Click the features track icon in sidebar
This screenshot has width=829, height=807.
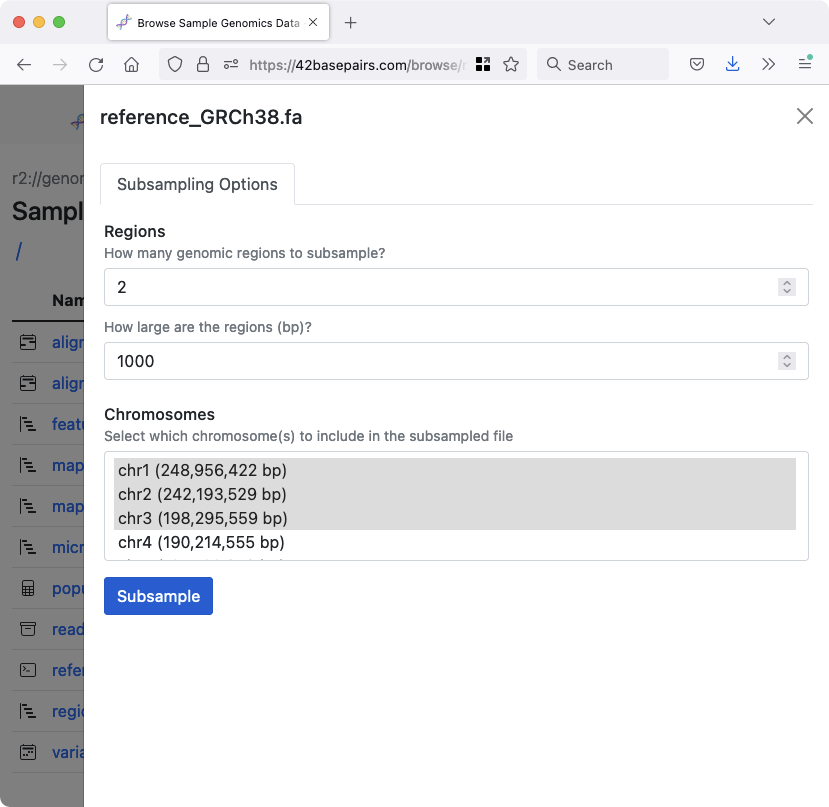[x=27, y=424]
